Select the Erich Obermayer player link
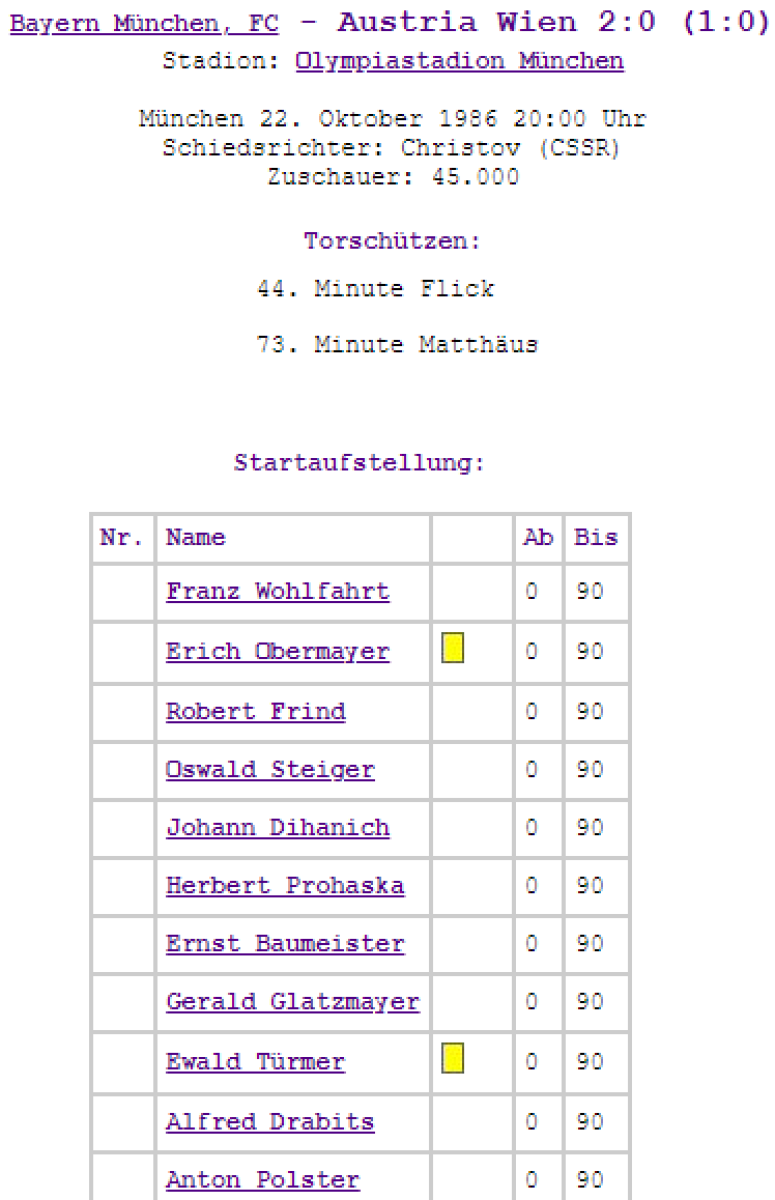Image resolution: width=775 pixels, height=1200 pixels. [x=277, y=652]
